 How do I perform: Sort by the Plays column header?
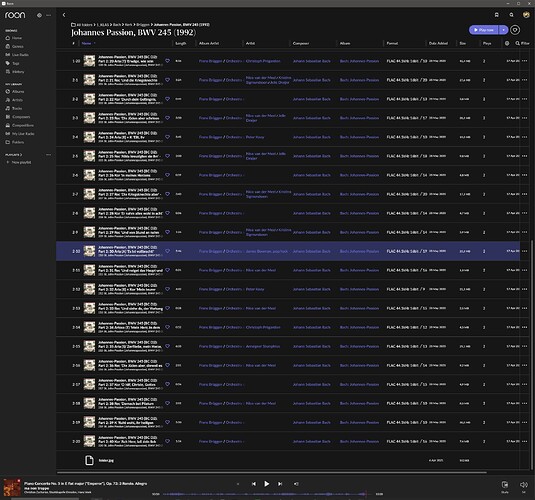click(x=487, y=43)
